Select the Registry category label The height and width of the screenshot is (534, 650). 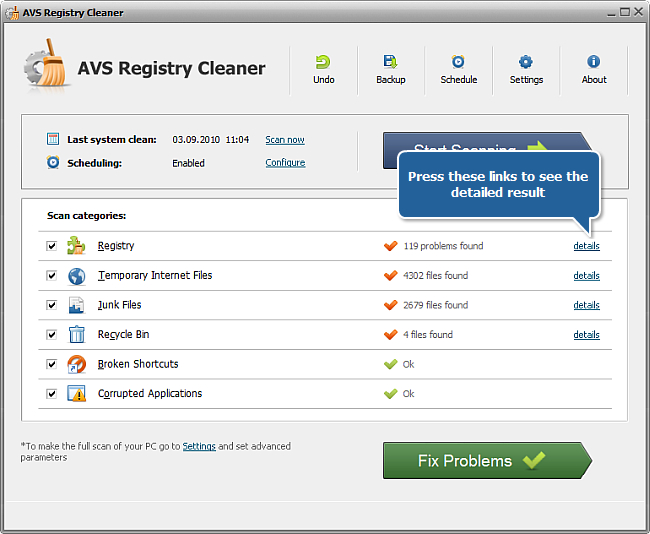point(116,246)
